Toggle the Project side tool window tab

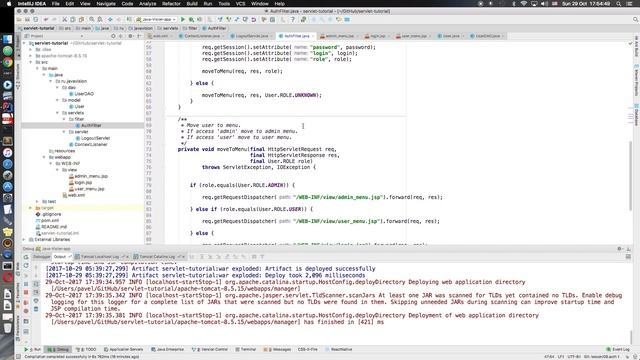coord(18,47)
